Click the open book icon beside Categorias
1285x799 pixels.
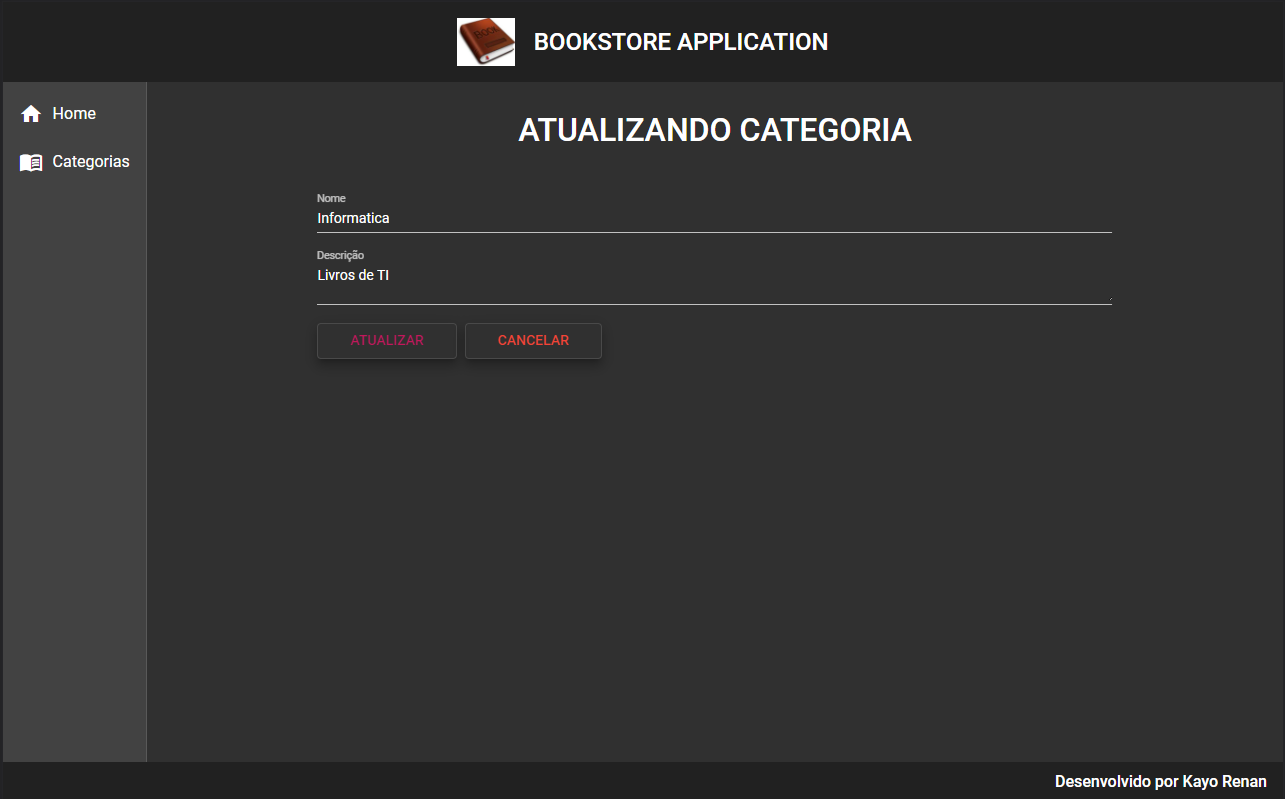click(30, 161)
